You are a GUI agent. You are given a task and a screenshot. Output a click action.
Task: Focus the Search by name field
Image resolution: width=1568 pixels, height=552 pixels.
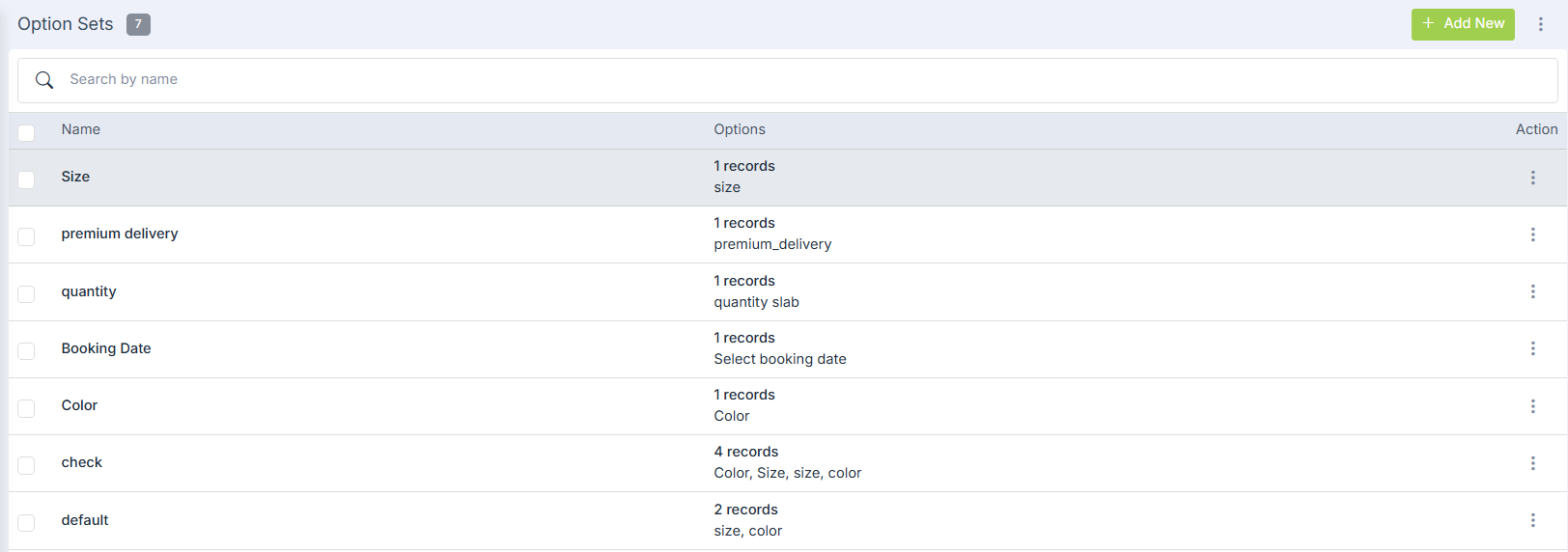pyautogui.click(x=772, y=80)
